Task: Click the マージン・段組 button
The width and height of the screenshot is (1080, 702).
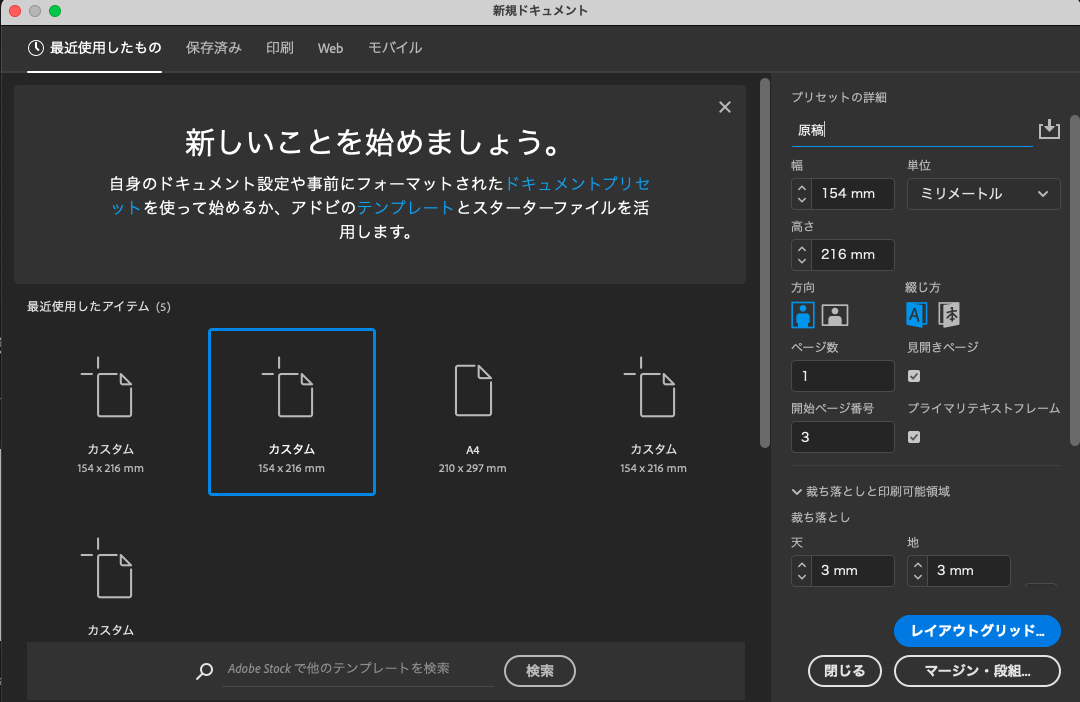Action: (976, 671)
